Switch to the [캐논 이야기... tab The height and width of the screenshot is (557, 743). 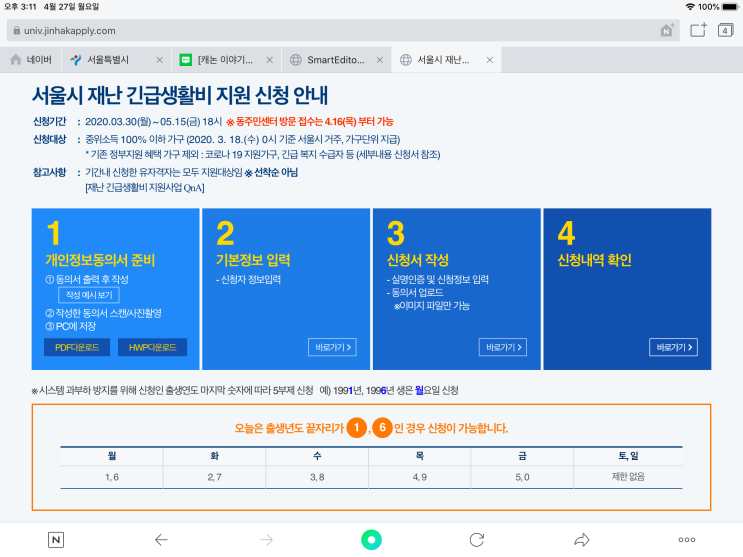click(225, 60)
